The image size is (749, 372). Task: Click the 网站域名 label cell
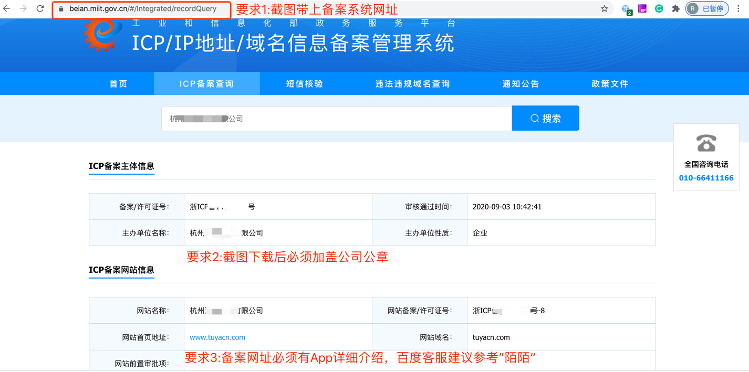tap(420, 337)
